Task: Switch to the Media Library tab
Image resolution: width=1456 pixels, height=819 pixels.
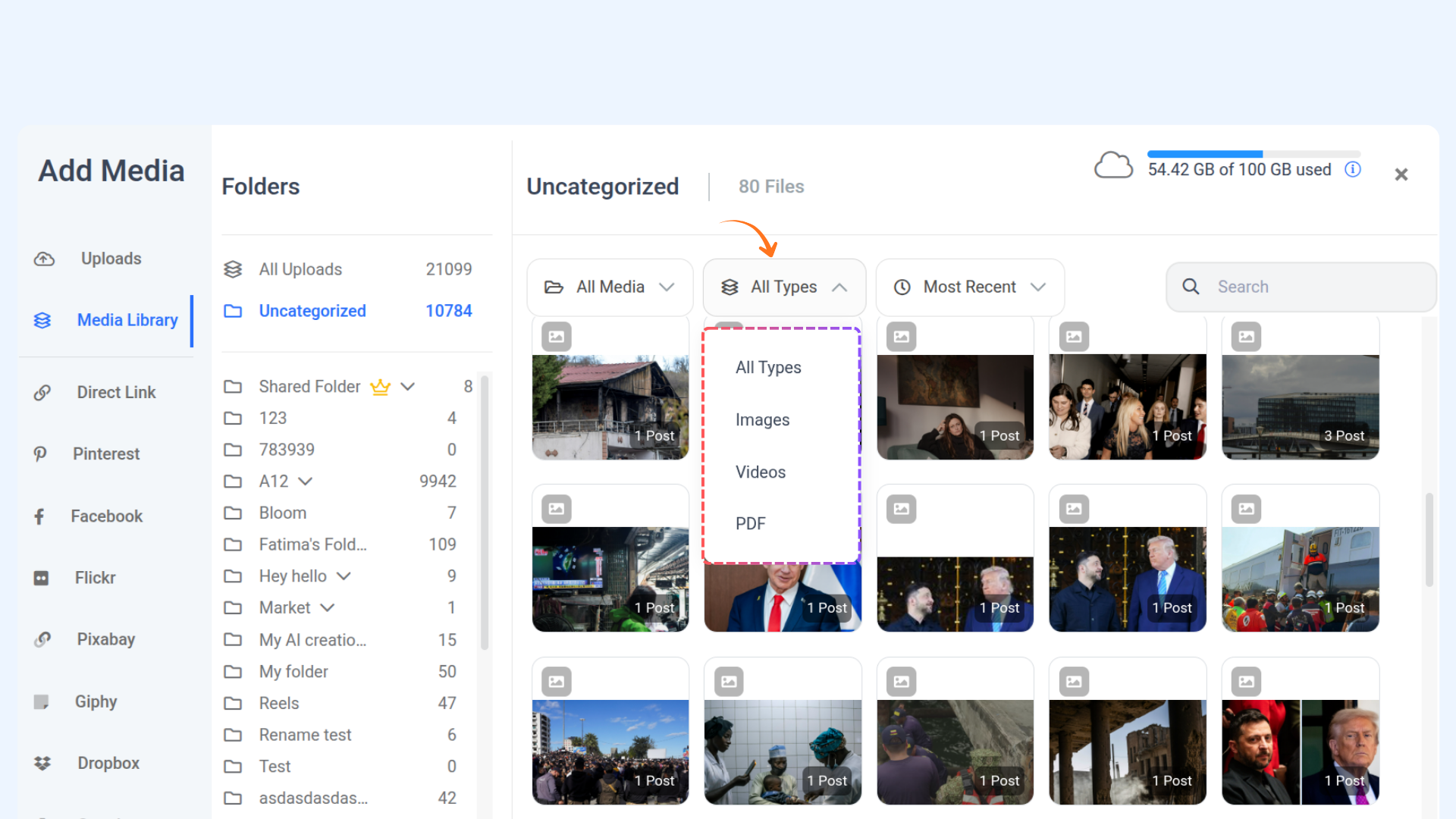Action: coord(127,321)
